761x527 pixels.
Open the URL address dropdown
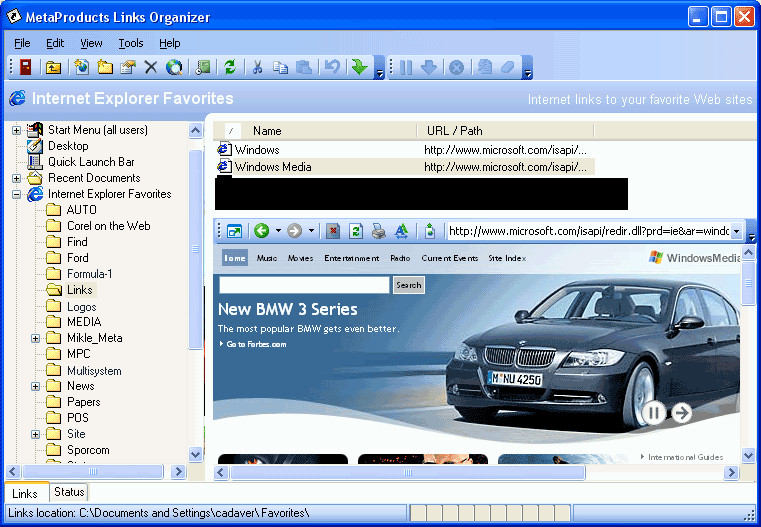pyautogui.click(x=737, y=231)
